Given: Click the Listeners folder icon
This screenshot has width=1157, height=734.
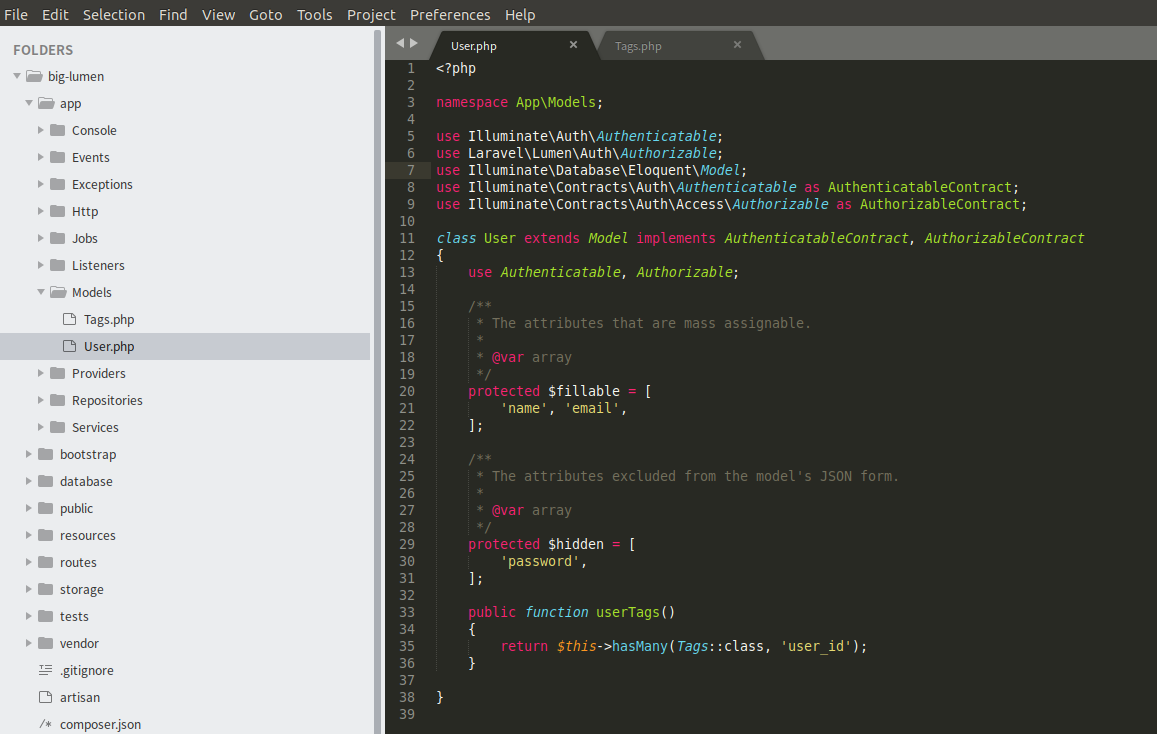Looking at the screenshot, I should pos(58,265).
